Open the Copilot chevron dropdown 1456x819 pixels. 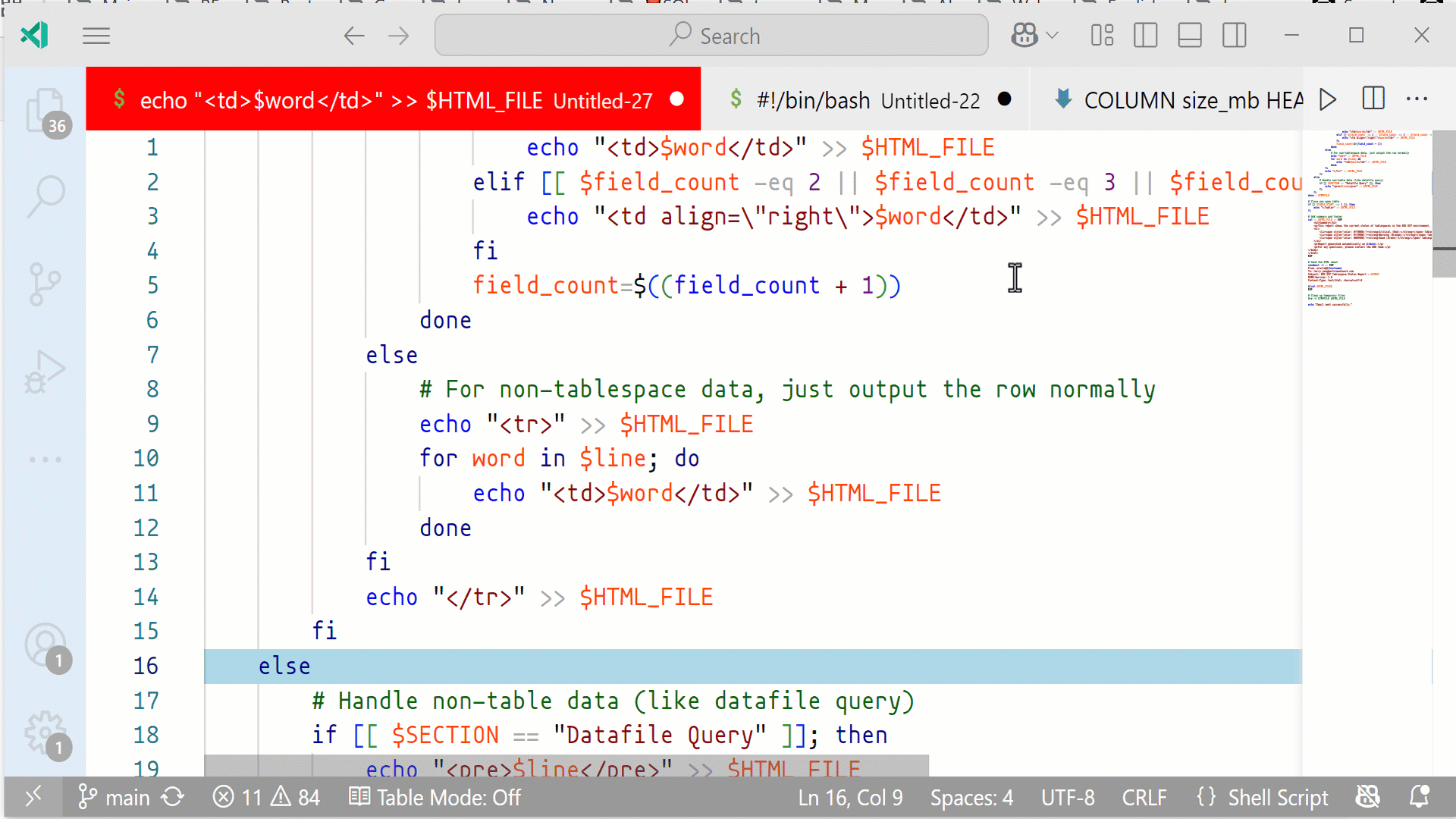1053,36
